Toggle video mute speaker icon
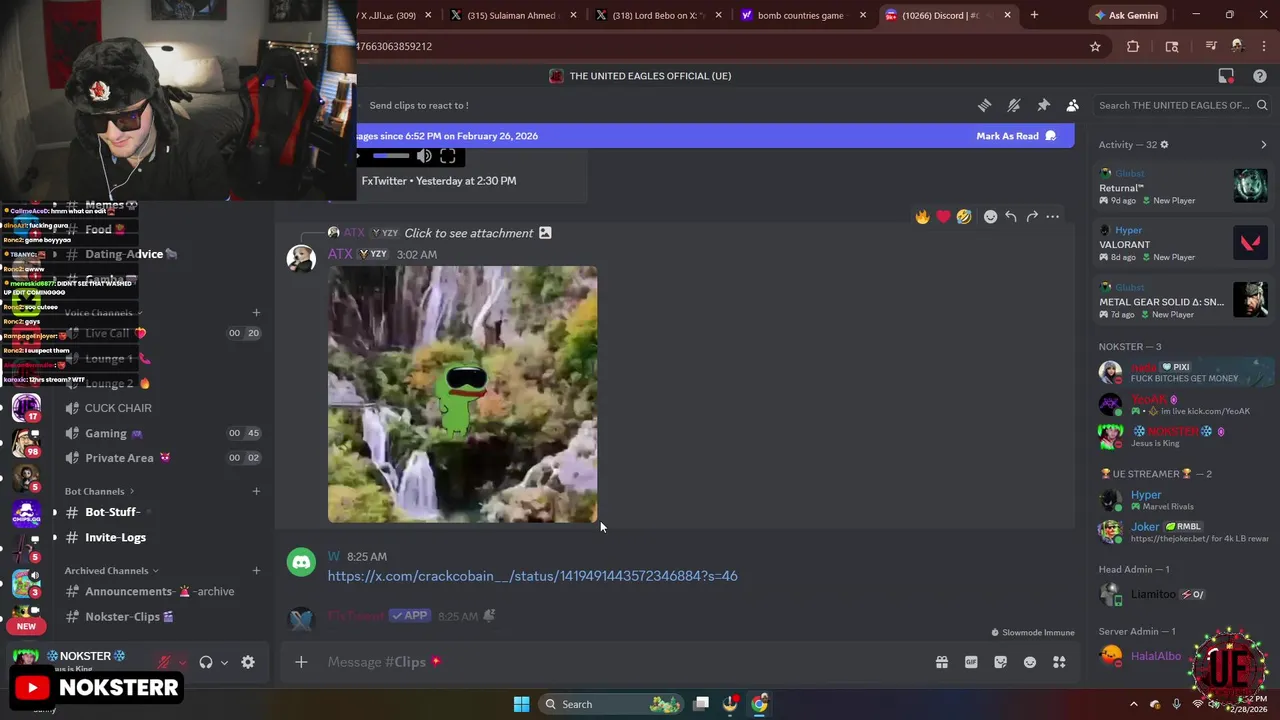This screenshot has width=1280, height=720. [x=424, y=156]
